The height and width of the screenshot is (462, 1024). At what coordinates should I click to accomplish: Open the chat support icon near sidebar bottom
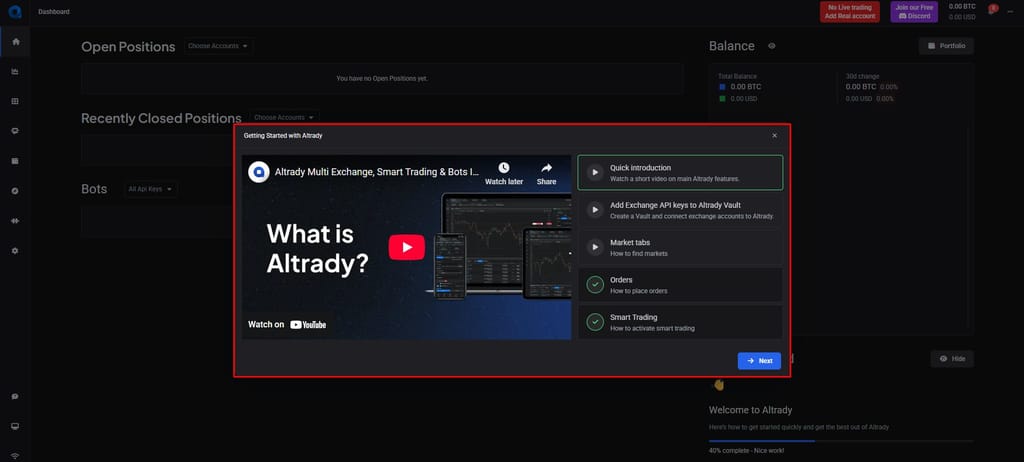pos(15,396)
